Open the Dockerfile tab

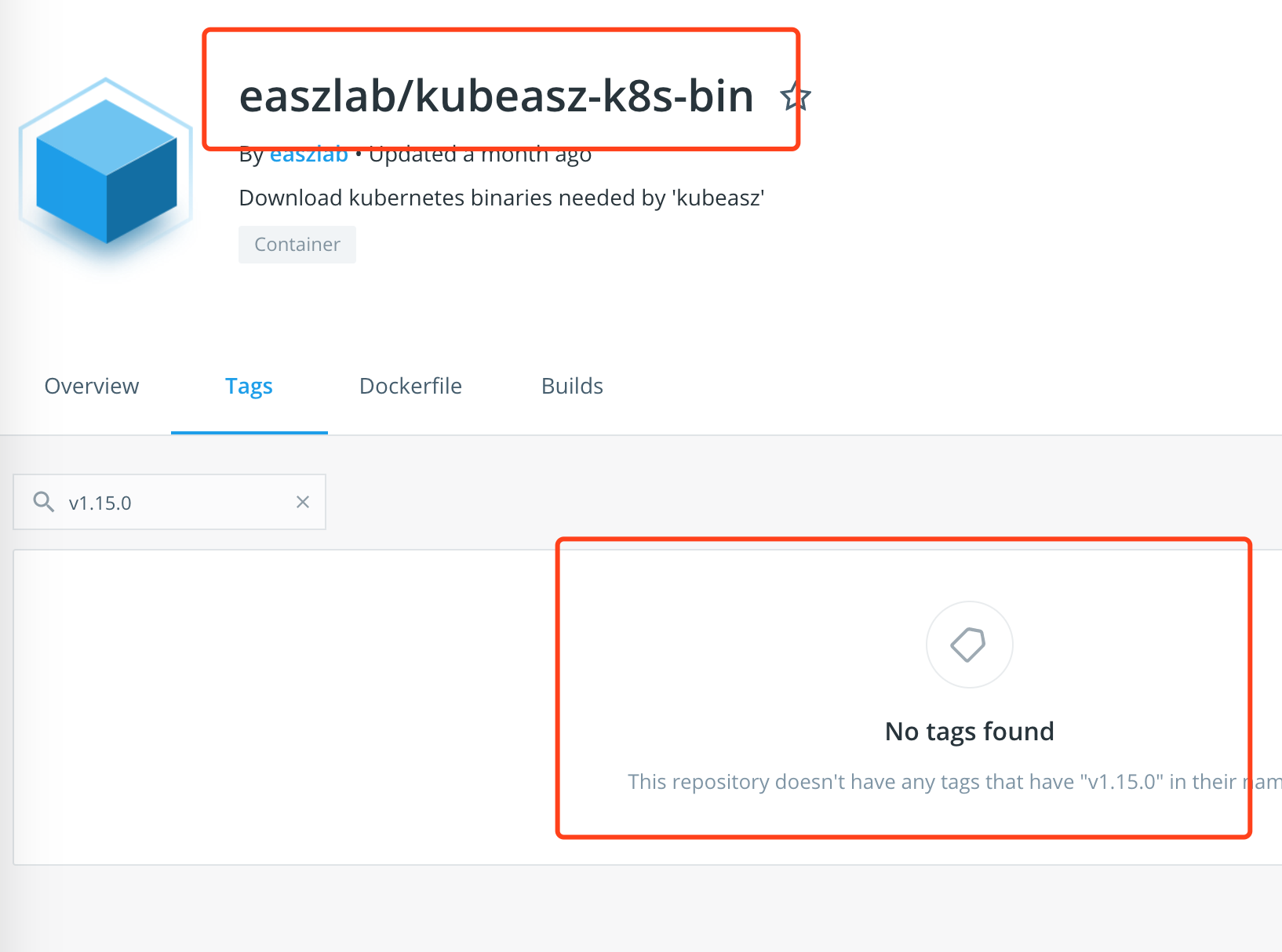coord(410,386)
